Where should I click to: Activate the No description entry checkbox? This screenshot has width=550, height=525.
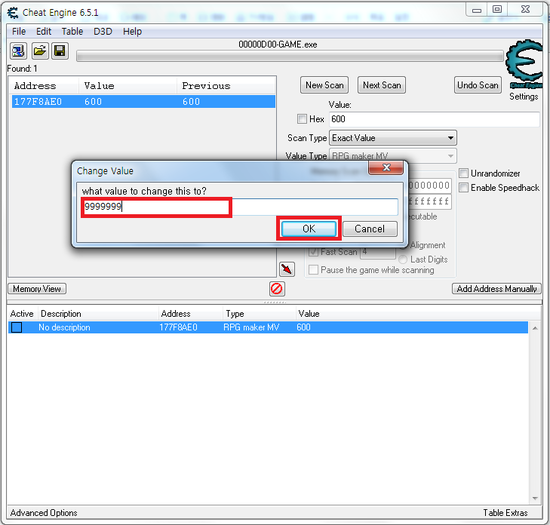[x=16, y=328]
